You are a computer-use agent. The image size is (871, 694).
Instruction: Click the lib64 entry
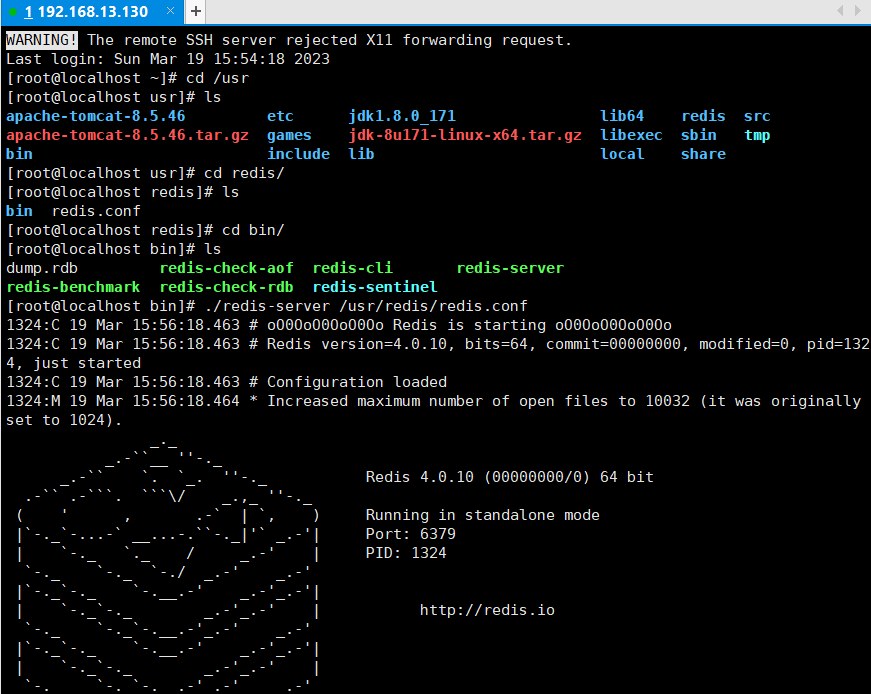pyautogui.click(x=622, y=116)
